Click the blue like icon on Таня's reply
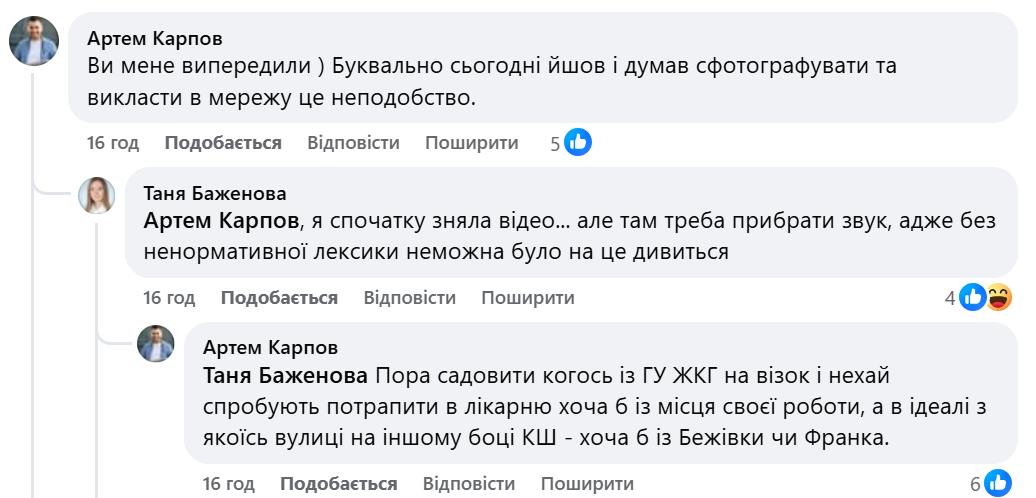Screen dimensions: 1036x498 973,297
